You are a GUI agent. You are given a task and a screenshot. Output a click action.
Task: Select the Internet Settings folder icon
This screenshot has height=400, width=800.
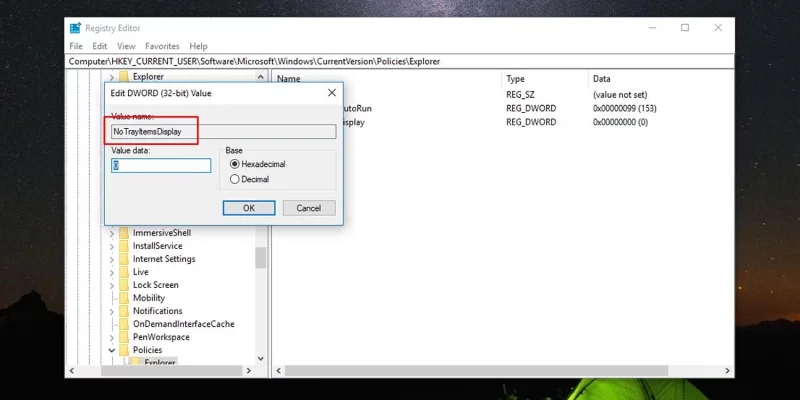[x=124, y=259]
